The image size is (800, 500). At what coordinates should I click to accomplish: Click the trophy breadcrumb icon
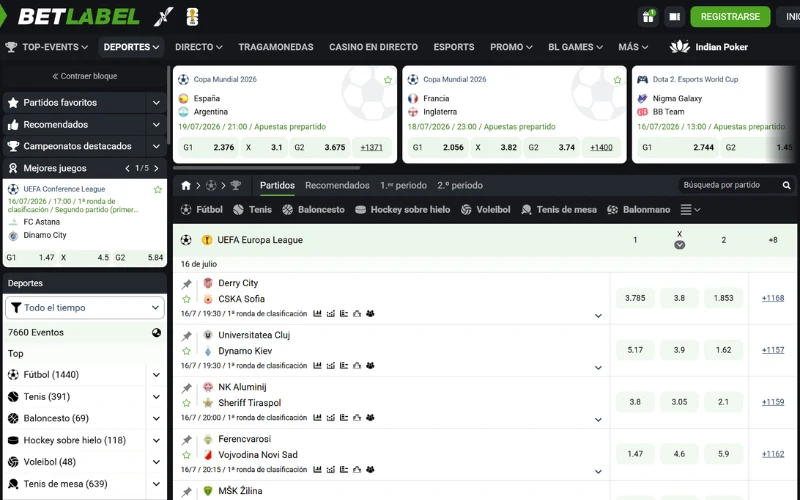point(235,186)
